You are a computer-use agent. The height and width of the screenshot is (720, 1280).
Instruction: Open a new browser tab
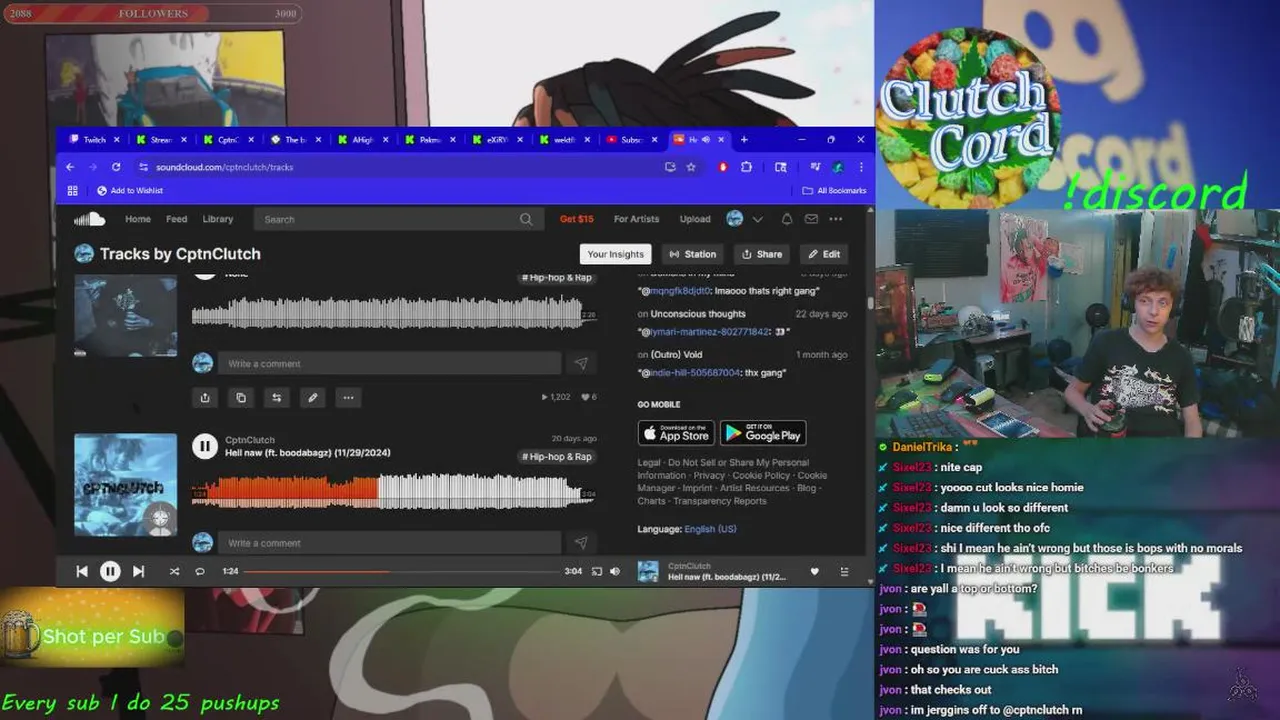coord(743,140)
